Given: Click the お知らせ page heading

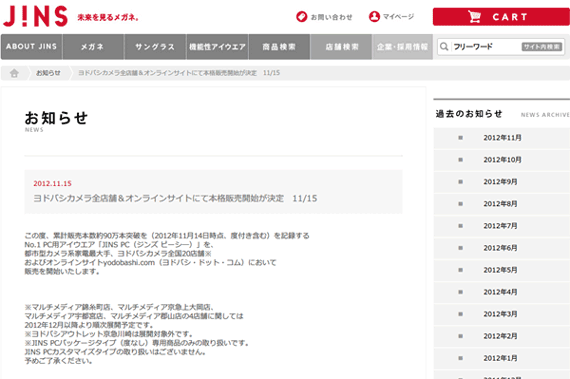Looking at the screenshot, I should click(56, 118).
